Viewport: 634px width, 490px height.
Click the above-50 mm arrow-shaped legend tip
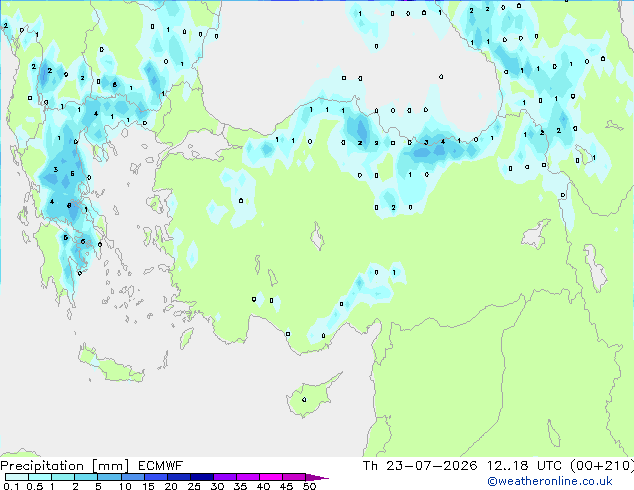[x=317, y=477]
